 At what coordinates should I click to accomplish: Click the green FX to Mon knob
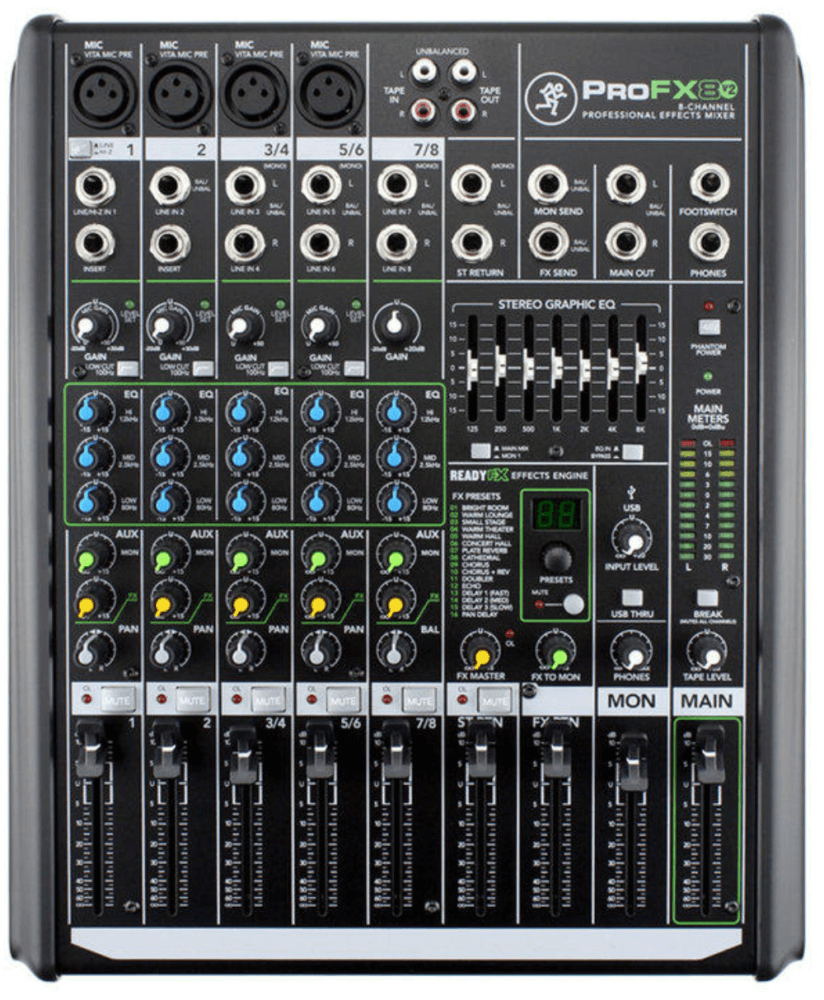[x=557, y=653]
